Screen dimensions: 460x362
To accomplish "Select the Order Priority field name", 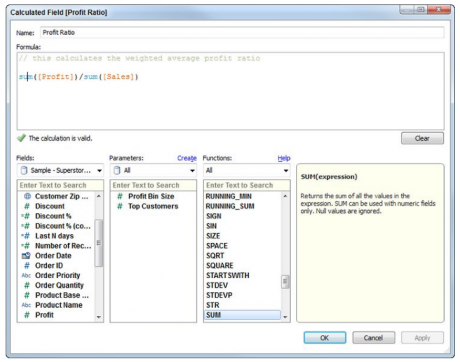I will coord(58,276).
